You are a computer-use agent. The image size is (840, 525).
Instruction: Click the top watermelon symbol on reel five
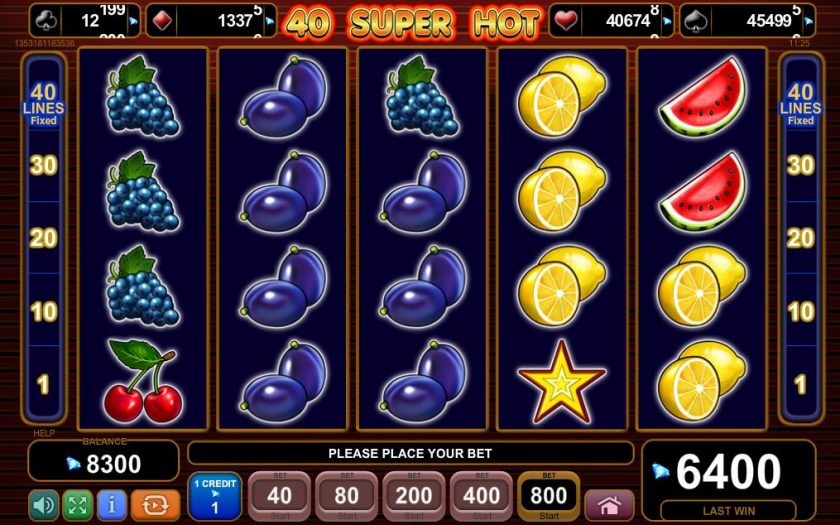(x=702, y=97)
